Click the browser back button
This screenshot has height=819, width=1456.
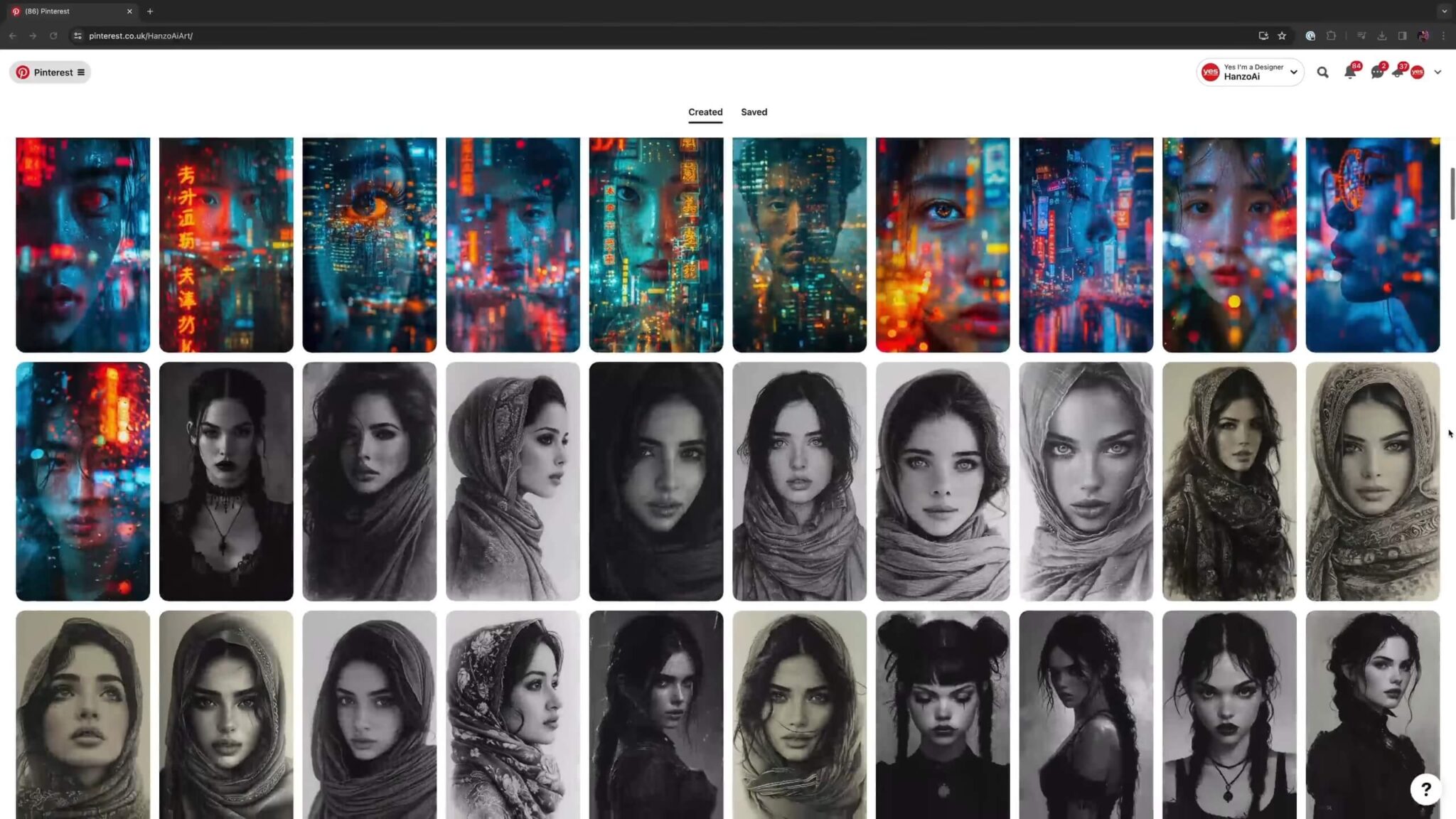pyautogui.click(x=12, y=36)
